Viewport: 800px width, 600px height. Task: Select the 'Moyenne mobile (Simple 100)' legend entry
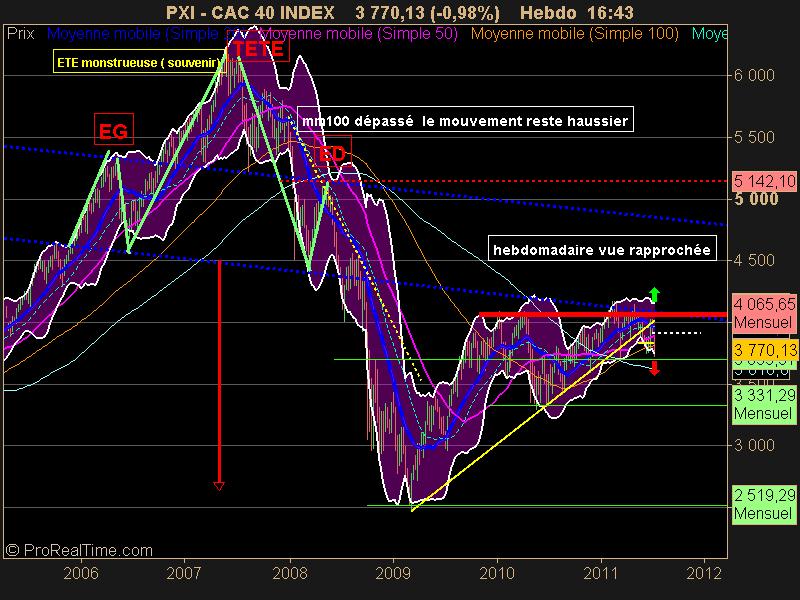(575, 34)
